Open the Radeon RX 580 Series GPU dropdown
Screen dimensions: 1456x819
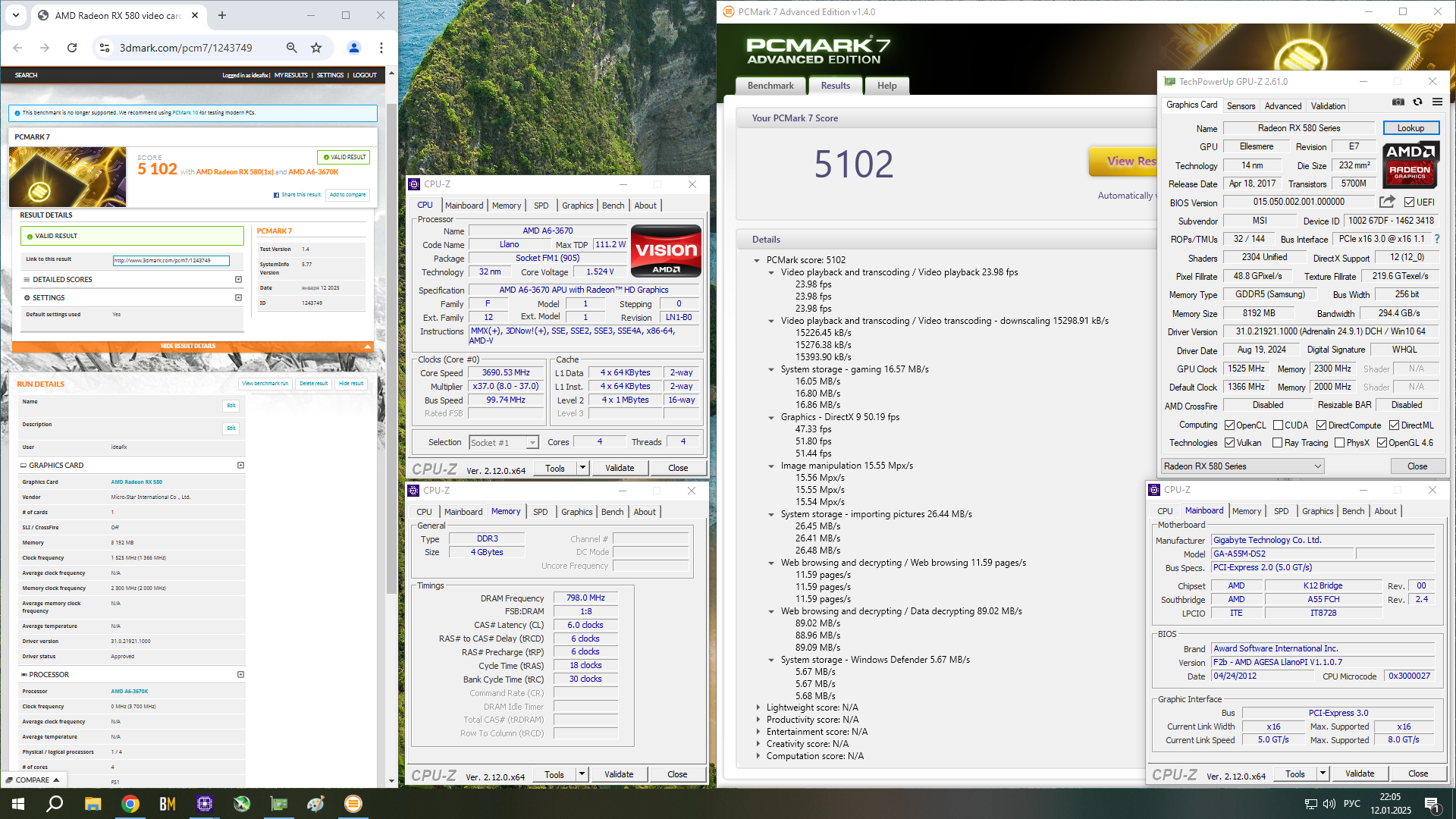(1243, 466)
